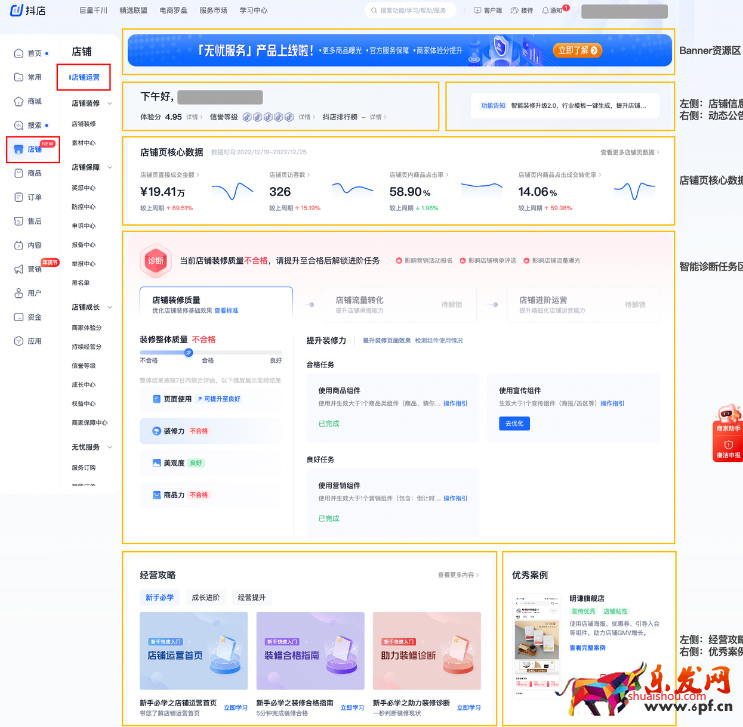This screenshot has height=727, width=743.
Task: Open 电商罗盘 top menu
Action: 173,10
